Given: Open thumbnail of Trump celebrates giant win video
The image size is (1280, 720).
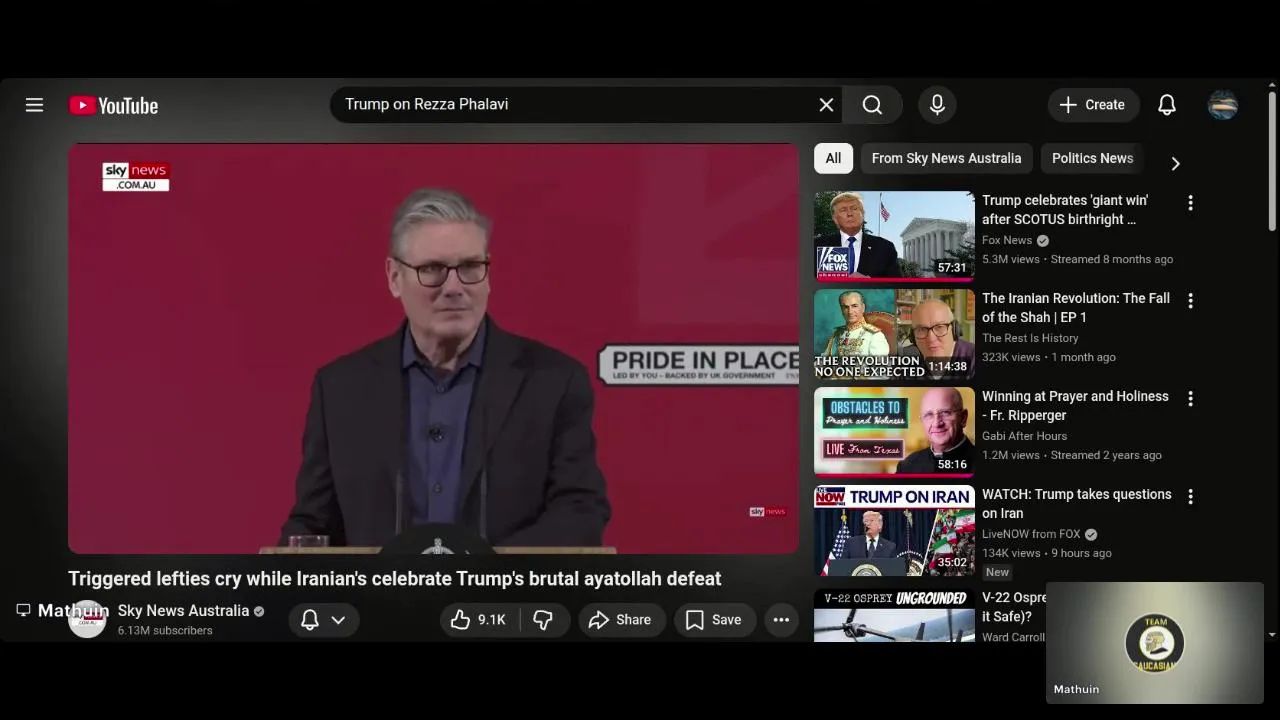Looking at the screenshot, I should (894, 236).
